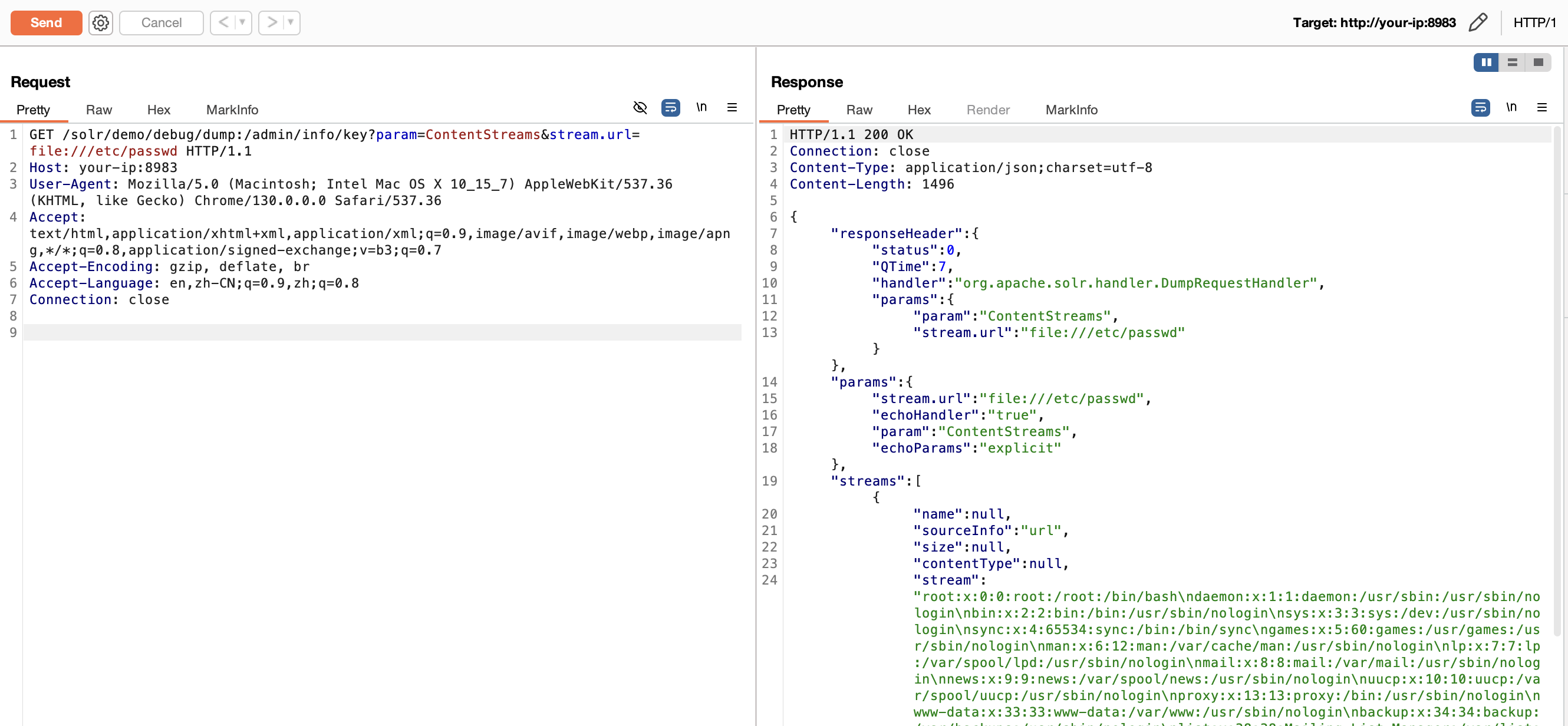
Task: Click the Cancel button
Action: click(x=162, y=22)
